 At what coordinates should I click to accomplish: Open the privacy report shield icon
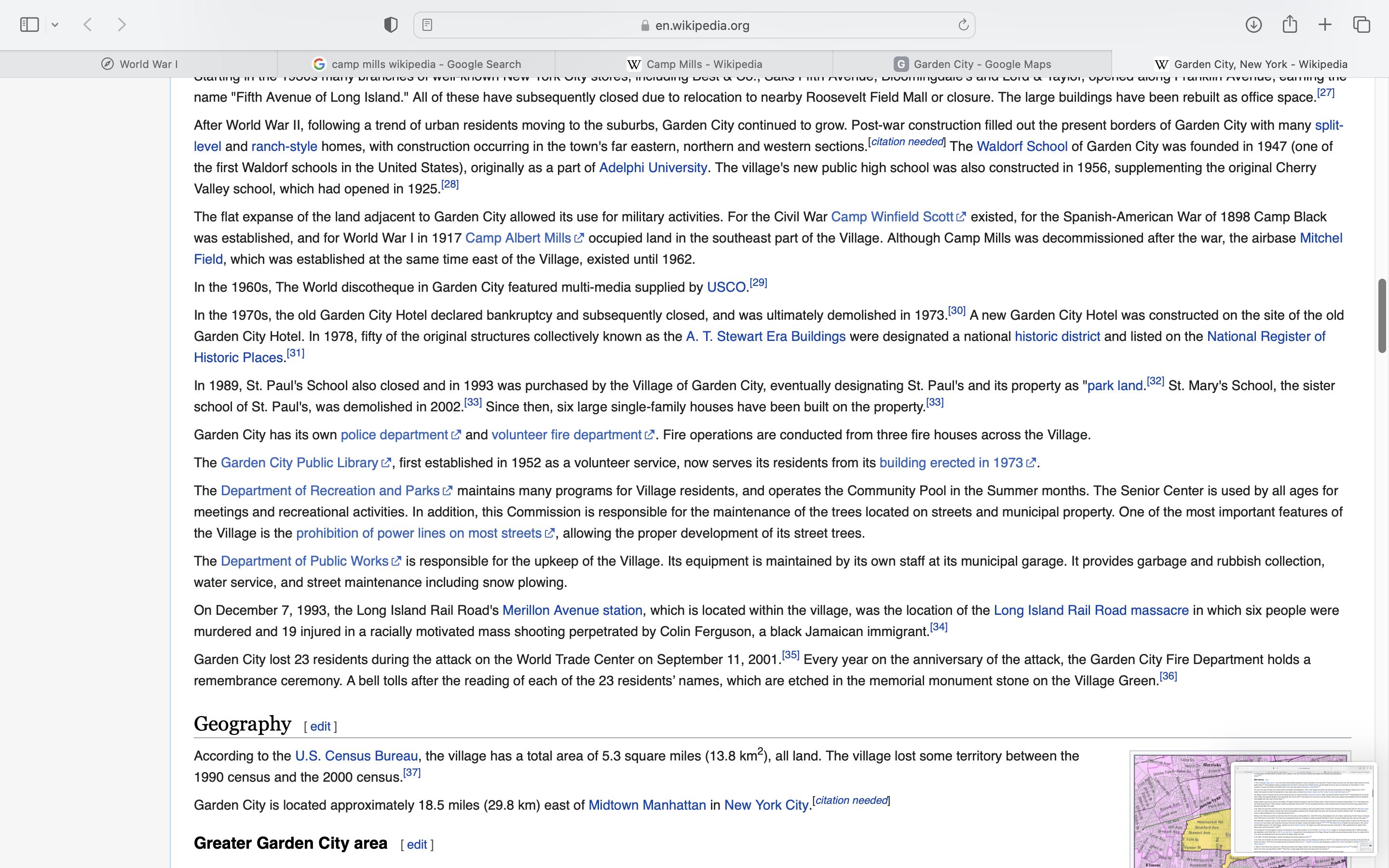tap(391, 25)
